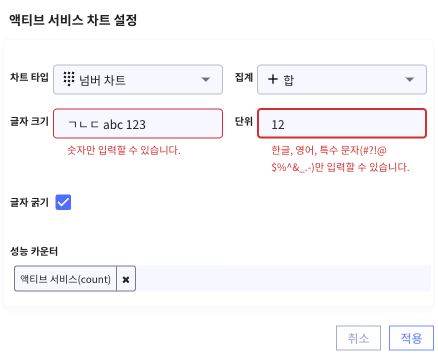Click the 액티브 서비스 차트 설정 dialog title

click(x=73, y=20)
